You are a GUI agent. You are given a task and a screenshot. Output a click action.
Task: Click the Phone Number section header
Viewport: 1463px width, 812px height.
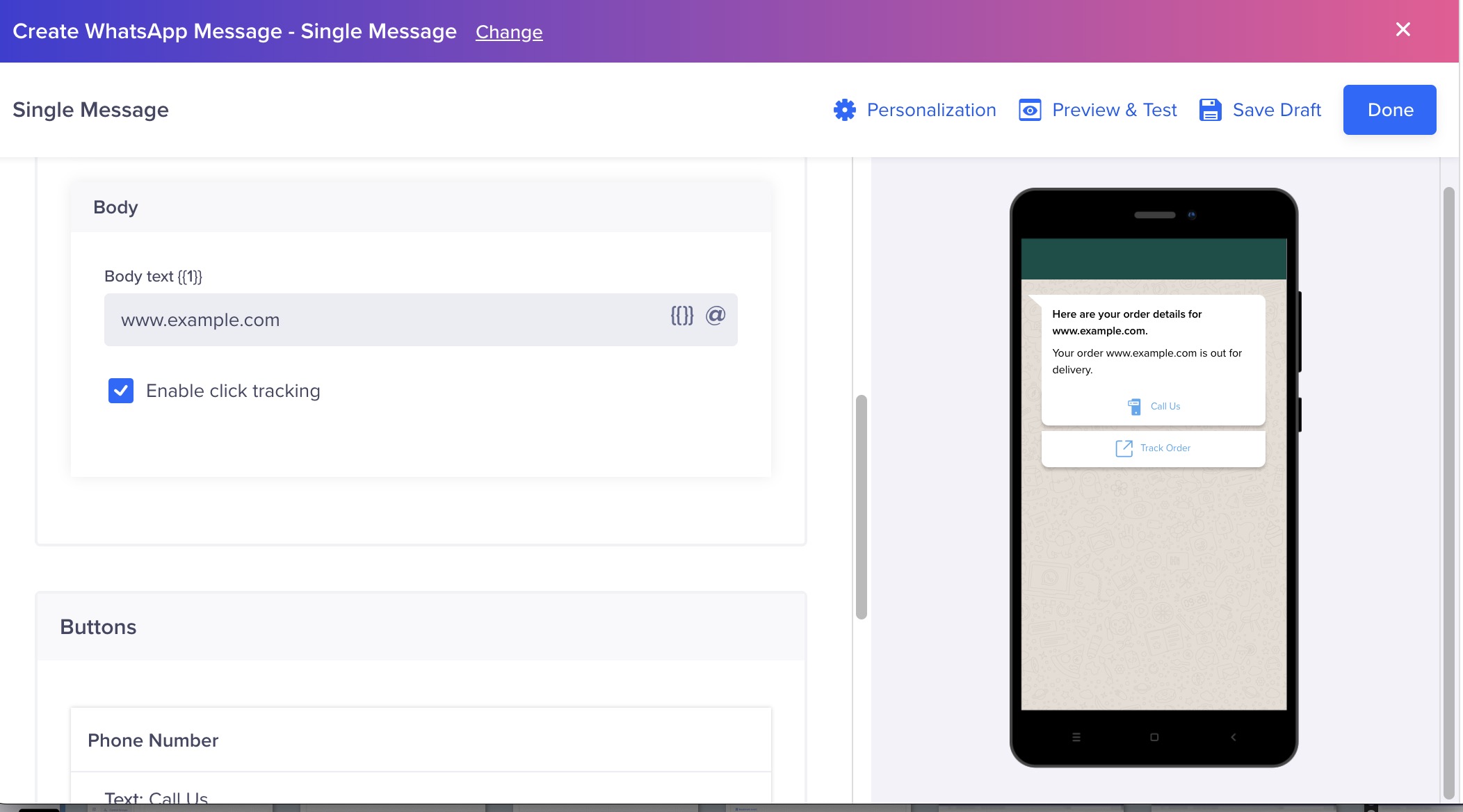pyautogui.click(x=421, y=740)
